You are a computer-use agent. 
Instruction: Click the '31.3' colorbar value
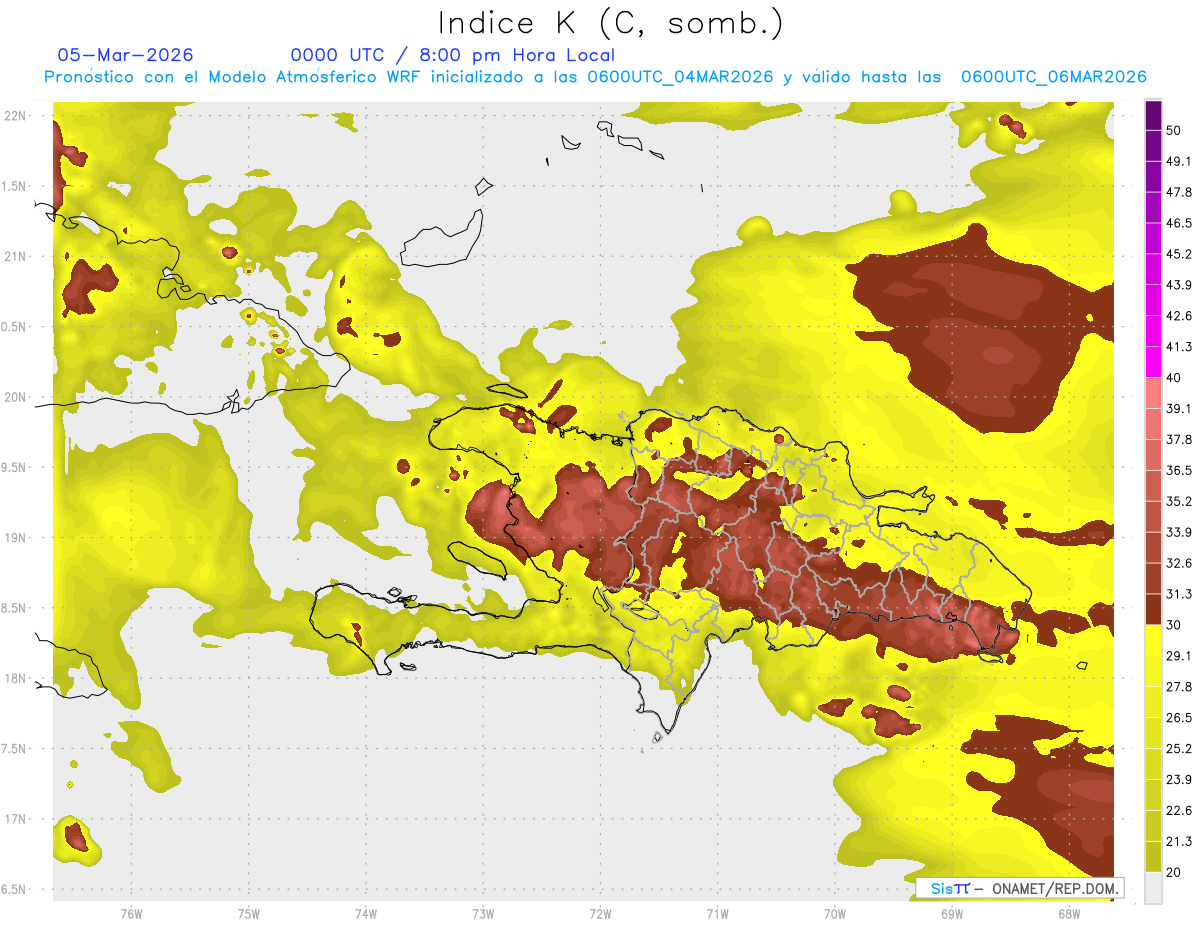tap(1179, 594)
